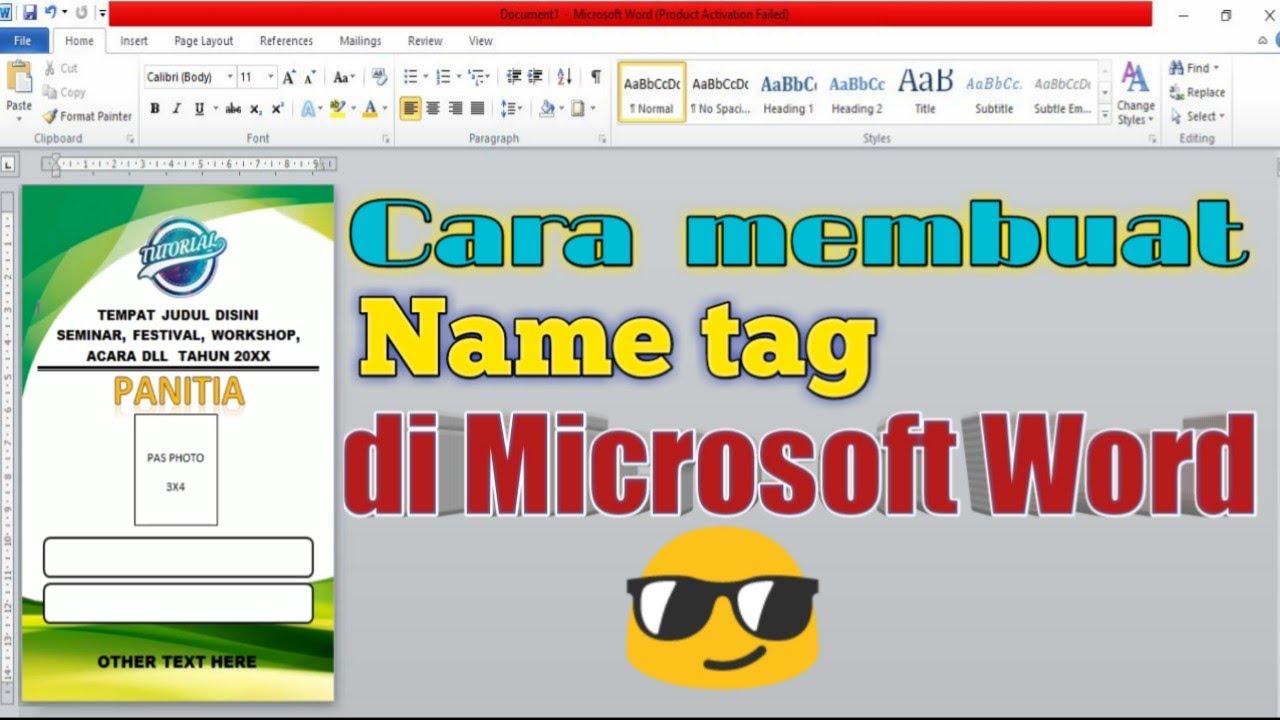This screenshot has height=720, width=1280.
Task: Open line spacing options
Action: [x=511, y=109]
